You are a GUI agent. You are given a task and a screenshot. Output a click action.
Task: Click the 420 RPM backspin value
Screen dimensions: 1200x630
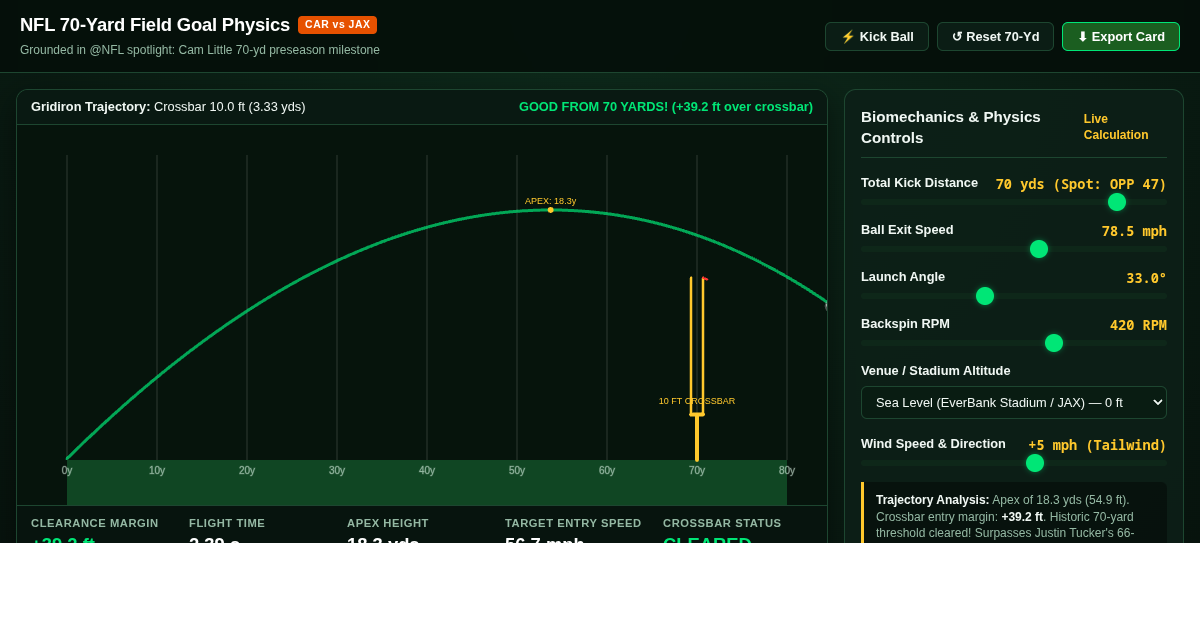pos(1138,325)
